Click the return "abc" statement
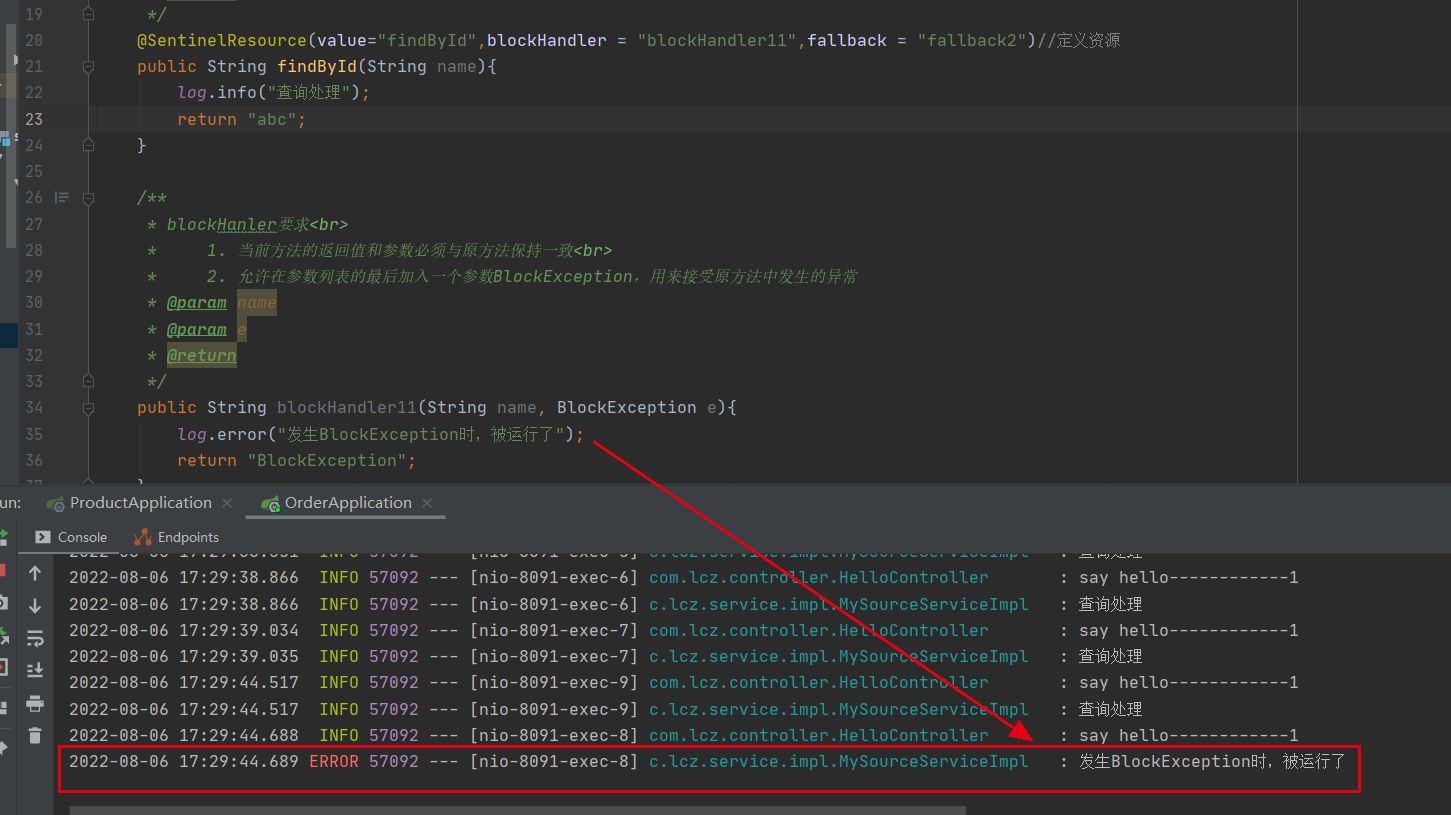1451x815 pixels. coord(241,119)
